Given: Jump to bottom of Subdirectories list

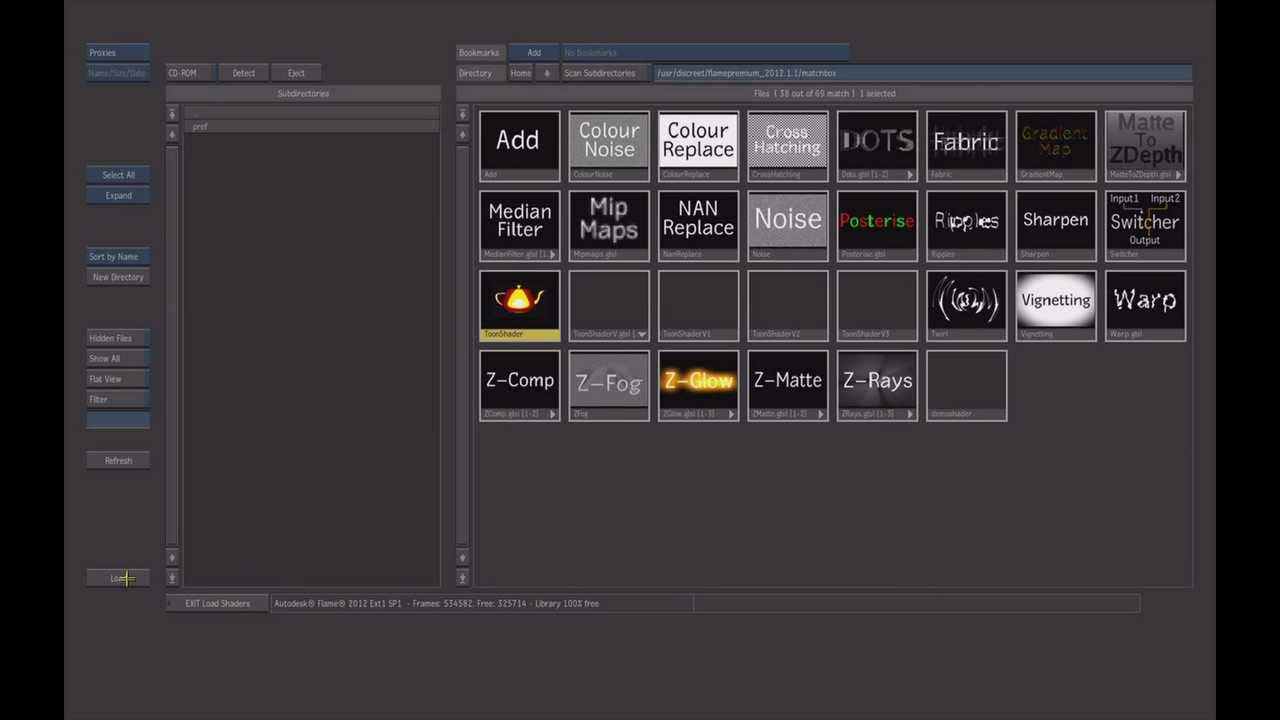Looking at the screenshot, I should 172,578.
